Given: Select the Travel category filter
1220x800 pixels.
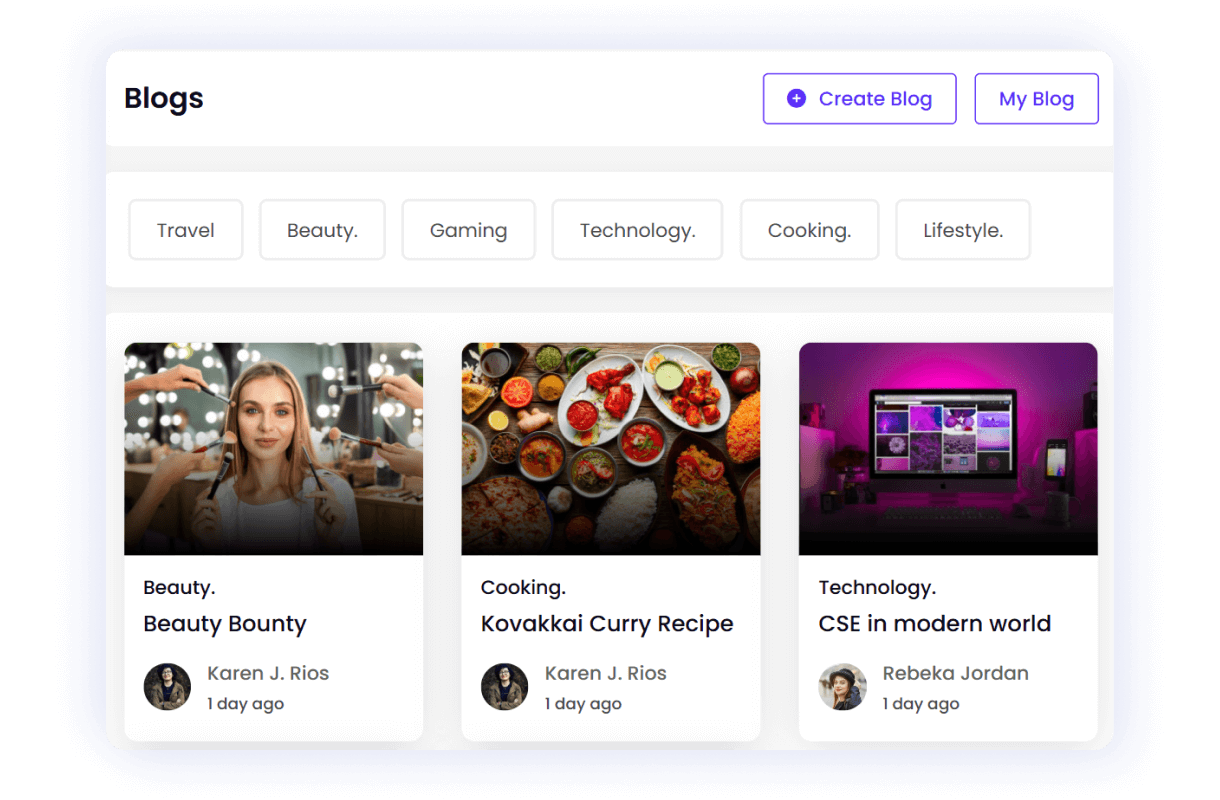Looking at the screenshot, I should coord(185,230).
